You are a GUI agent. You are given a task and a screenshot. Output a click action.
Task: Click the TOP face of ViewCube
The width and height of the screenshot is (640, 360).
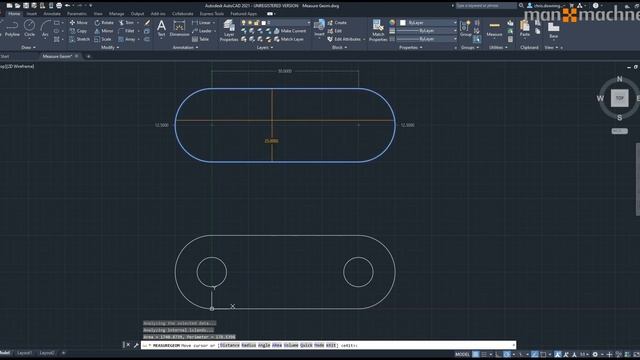620,98
